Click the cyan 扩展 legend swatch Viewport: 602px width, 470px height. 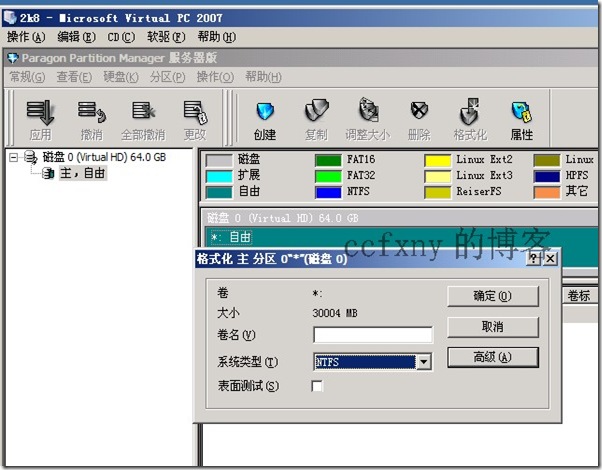click(219, 176)
